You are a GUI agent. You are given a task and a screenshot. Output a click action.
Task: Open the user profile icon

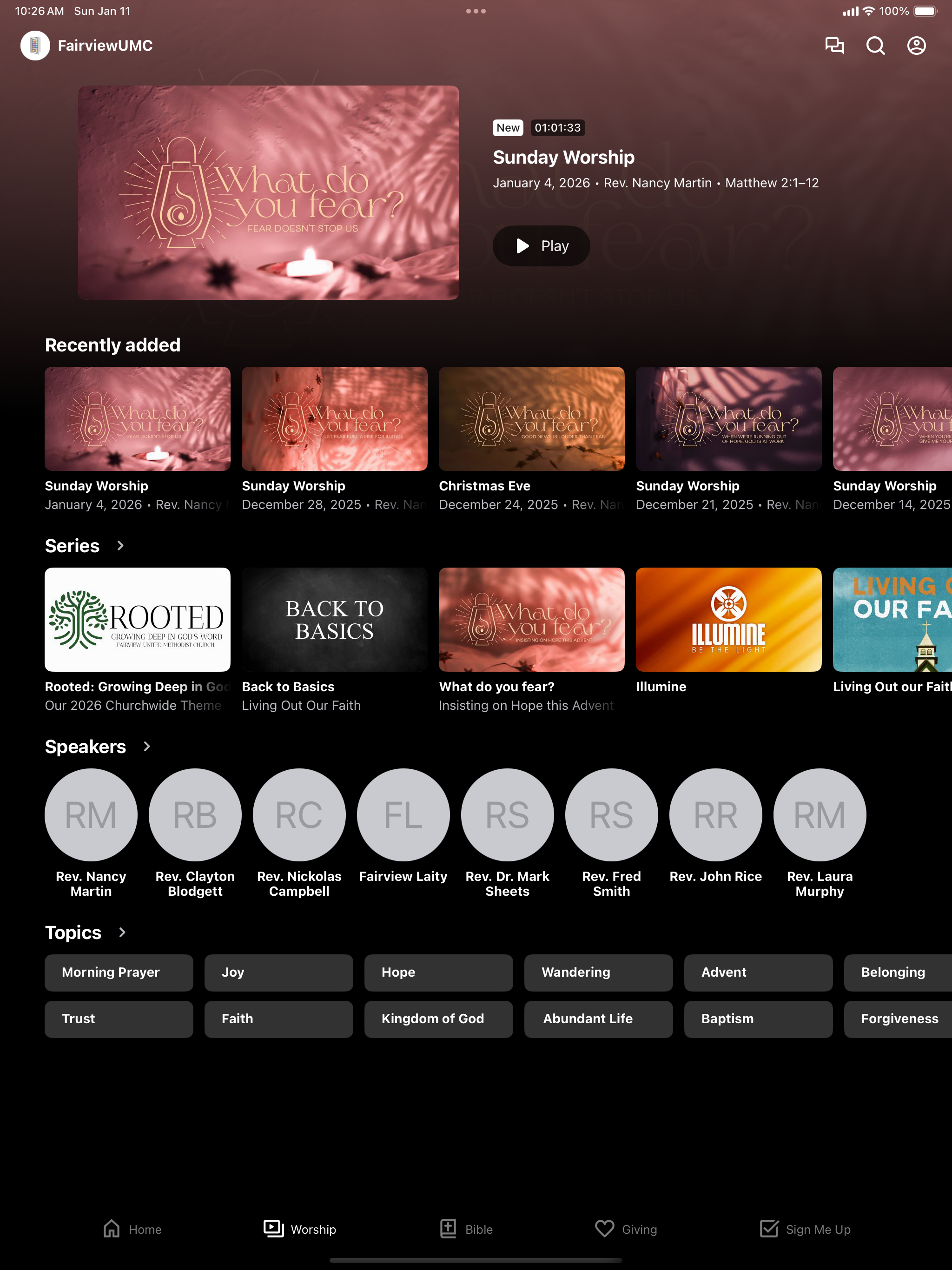tap(916, 46)
